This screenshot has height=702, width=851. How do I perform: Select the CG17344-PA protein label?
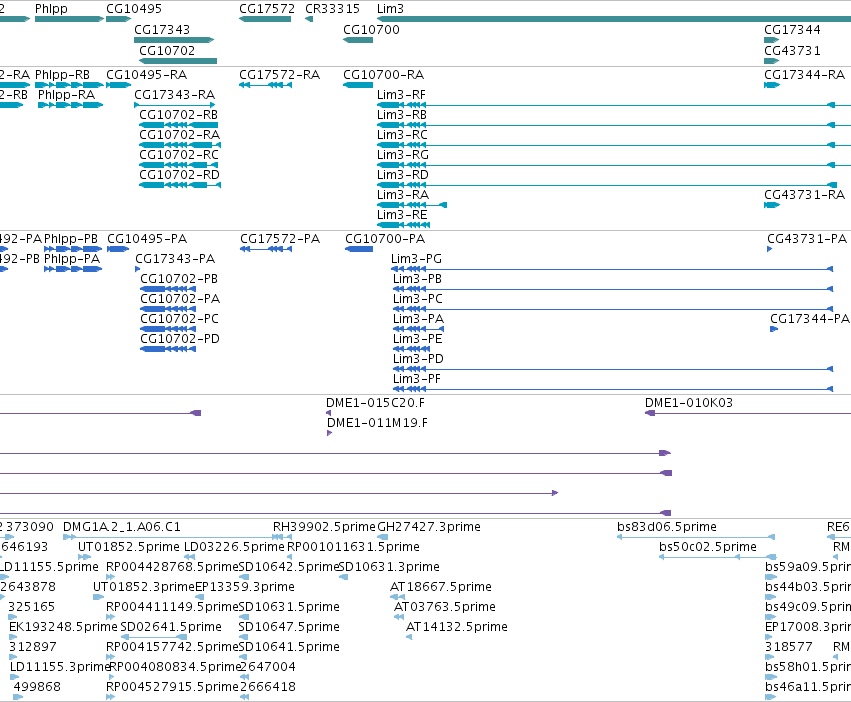pyautogui.click(x=810, y=319)
